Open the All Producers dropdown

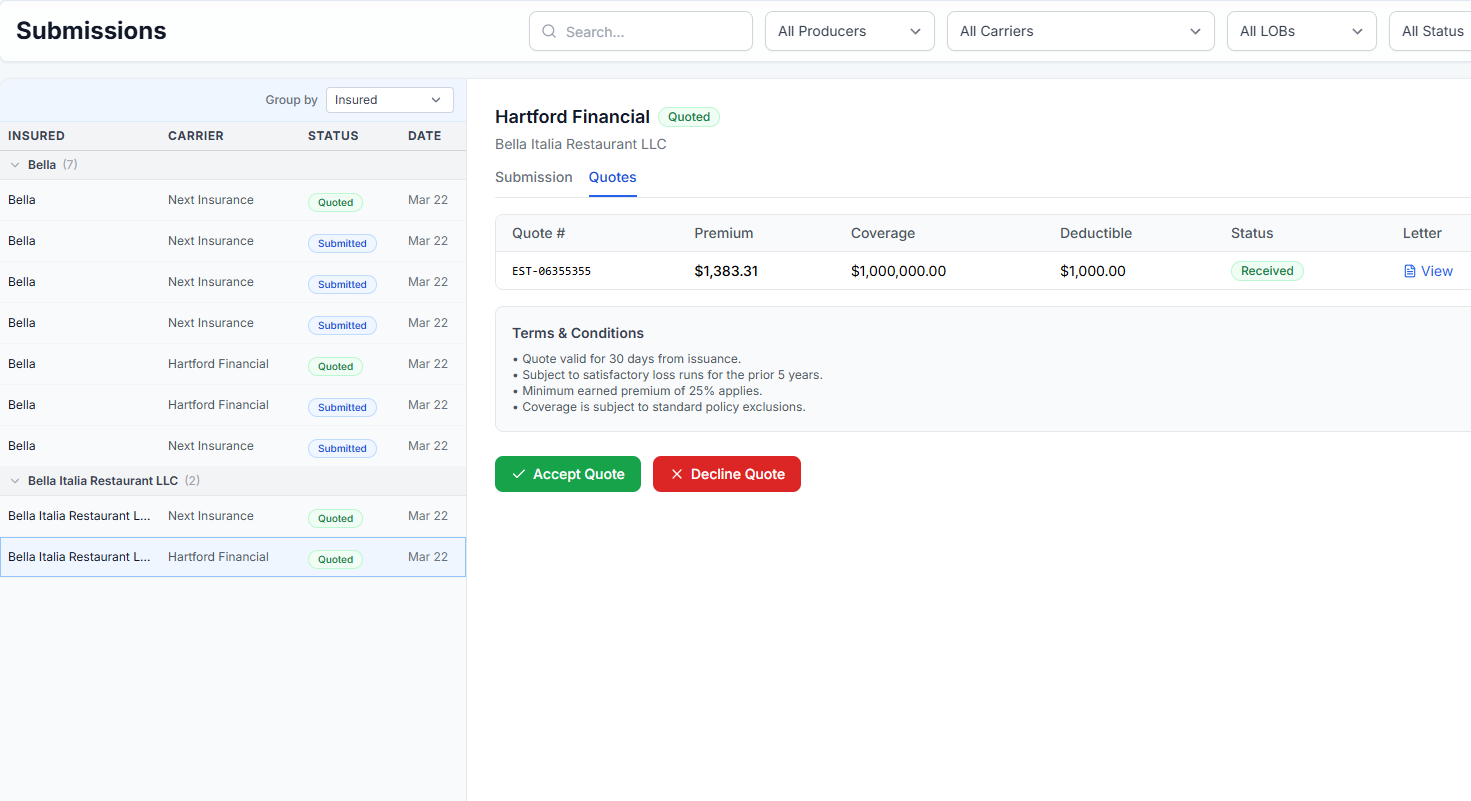(x=849, y=31)
